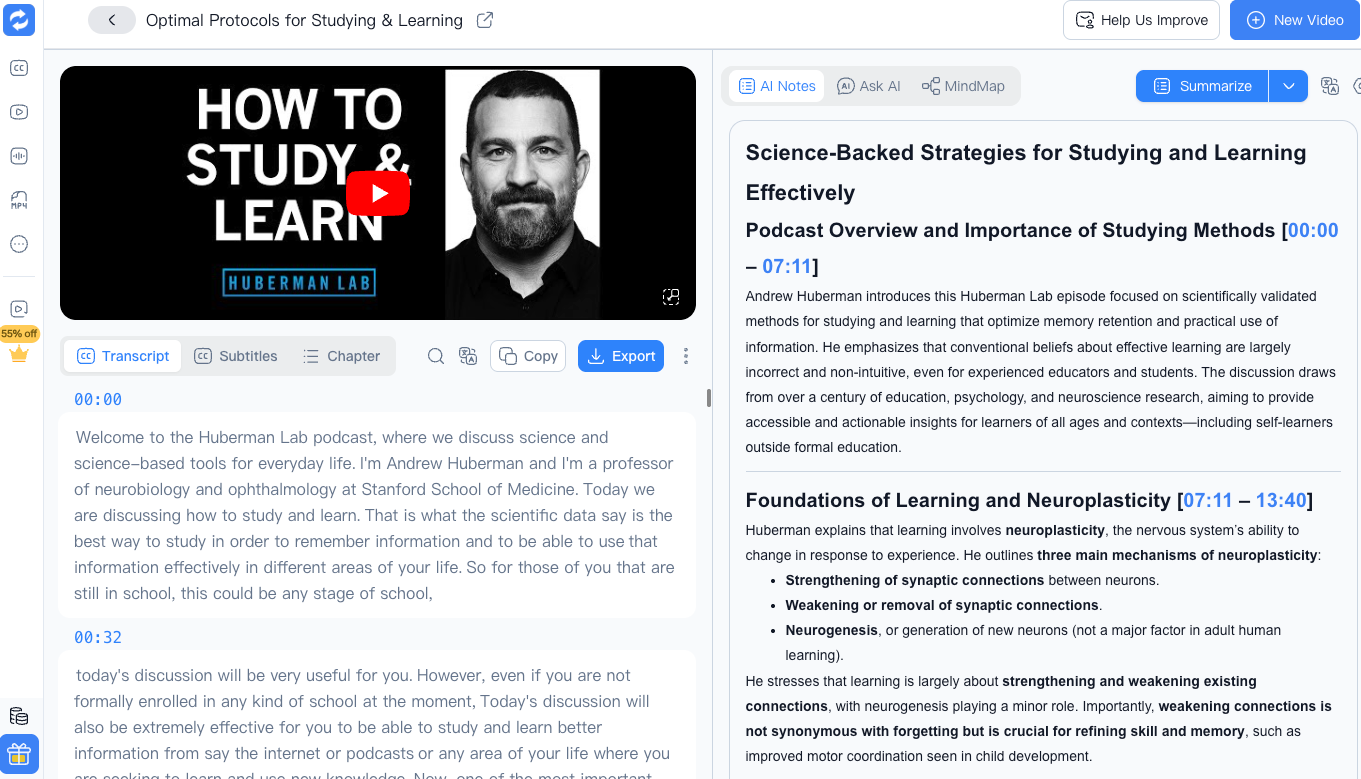Open the MindMap tab
Viewport: 1361px width, 779px height.
963,86
